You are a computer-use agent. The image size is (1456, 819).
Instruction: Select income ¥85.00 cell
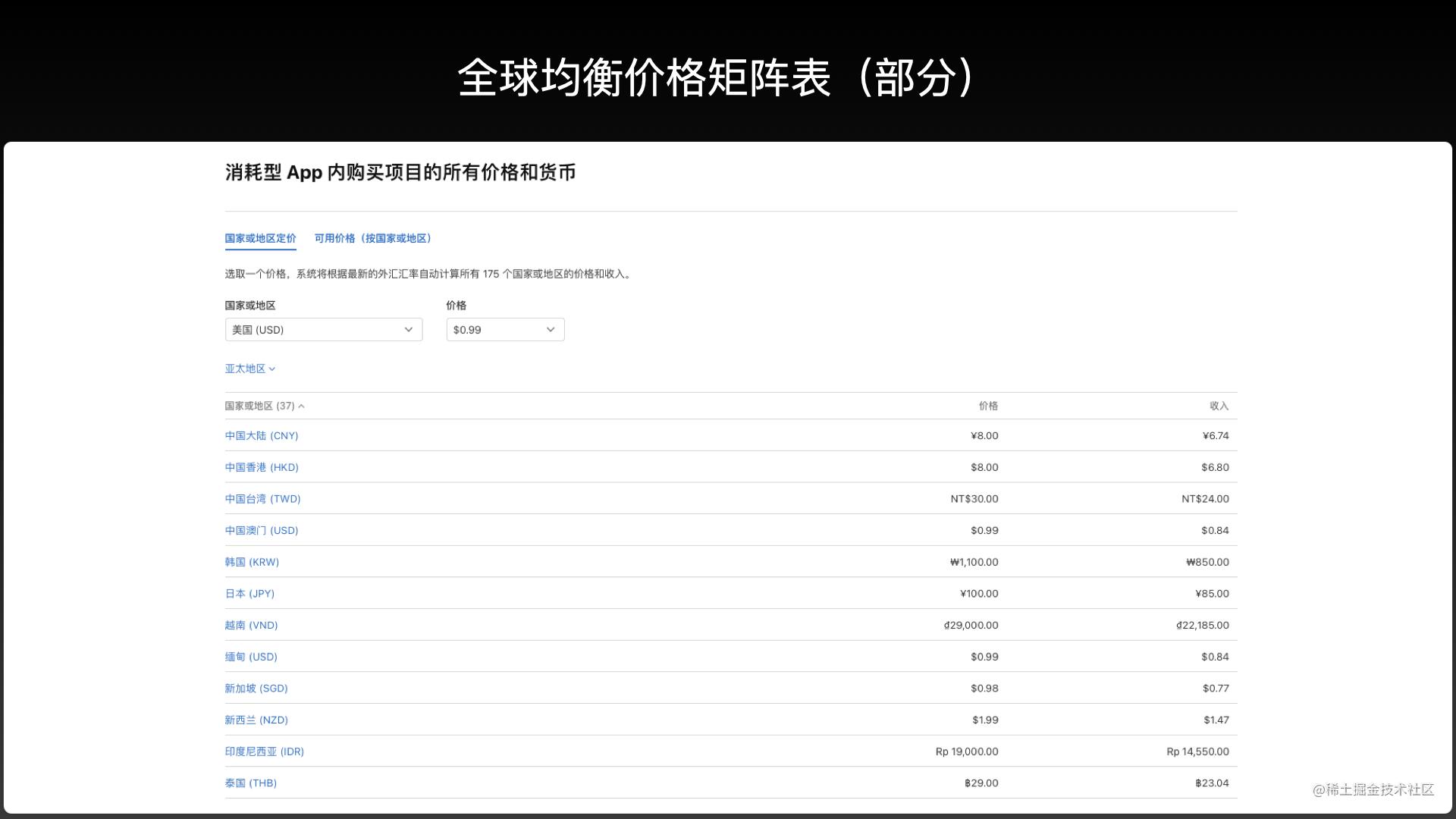[1212, 594]
